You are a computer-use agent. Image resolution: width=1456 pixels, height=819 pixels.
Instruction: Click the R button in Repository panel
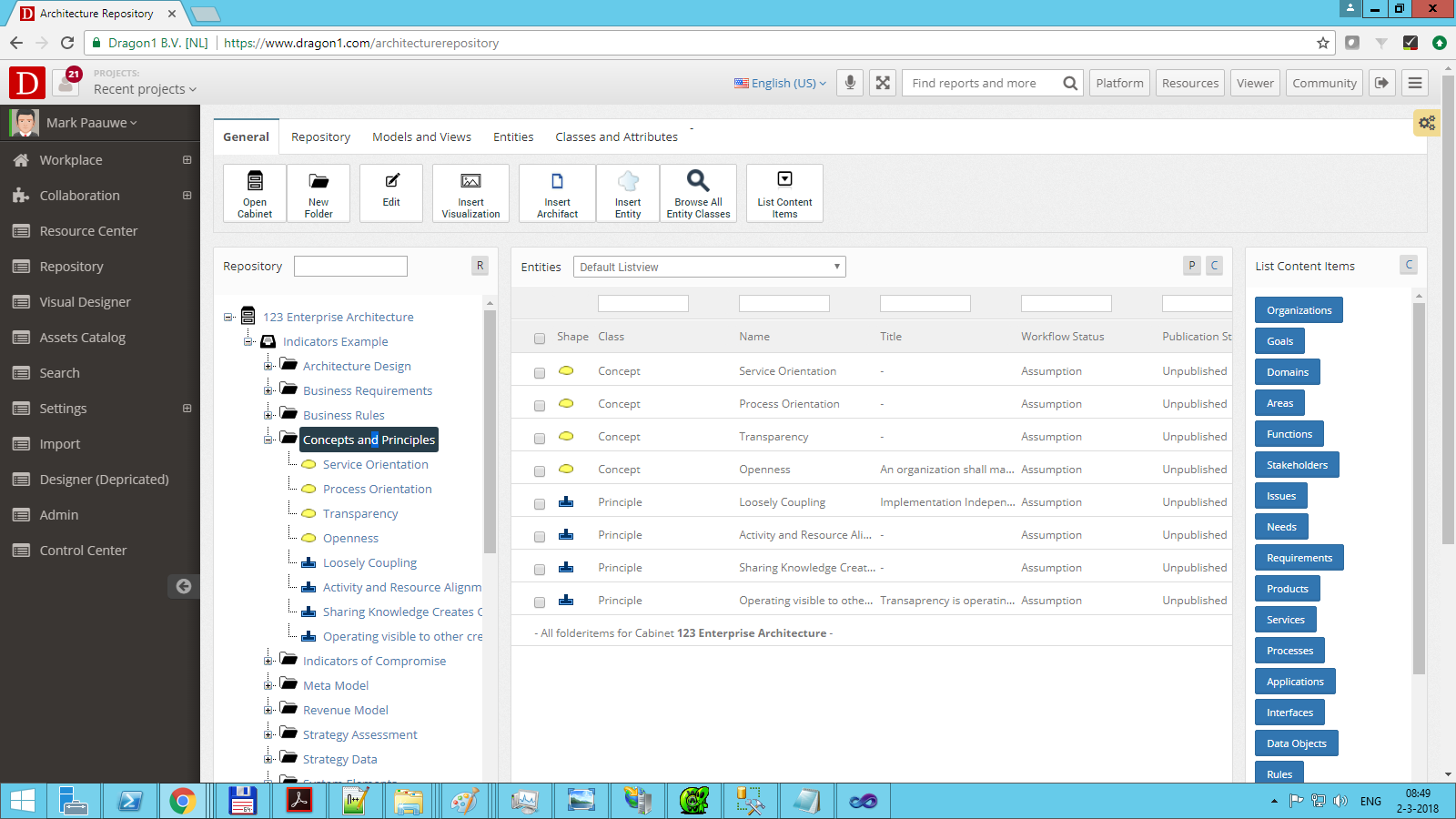480,266
